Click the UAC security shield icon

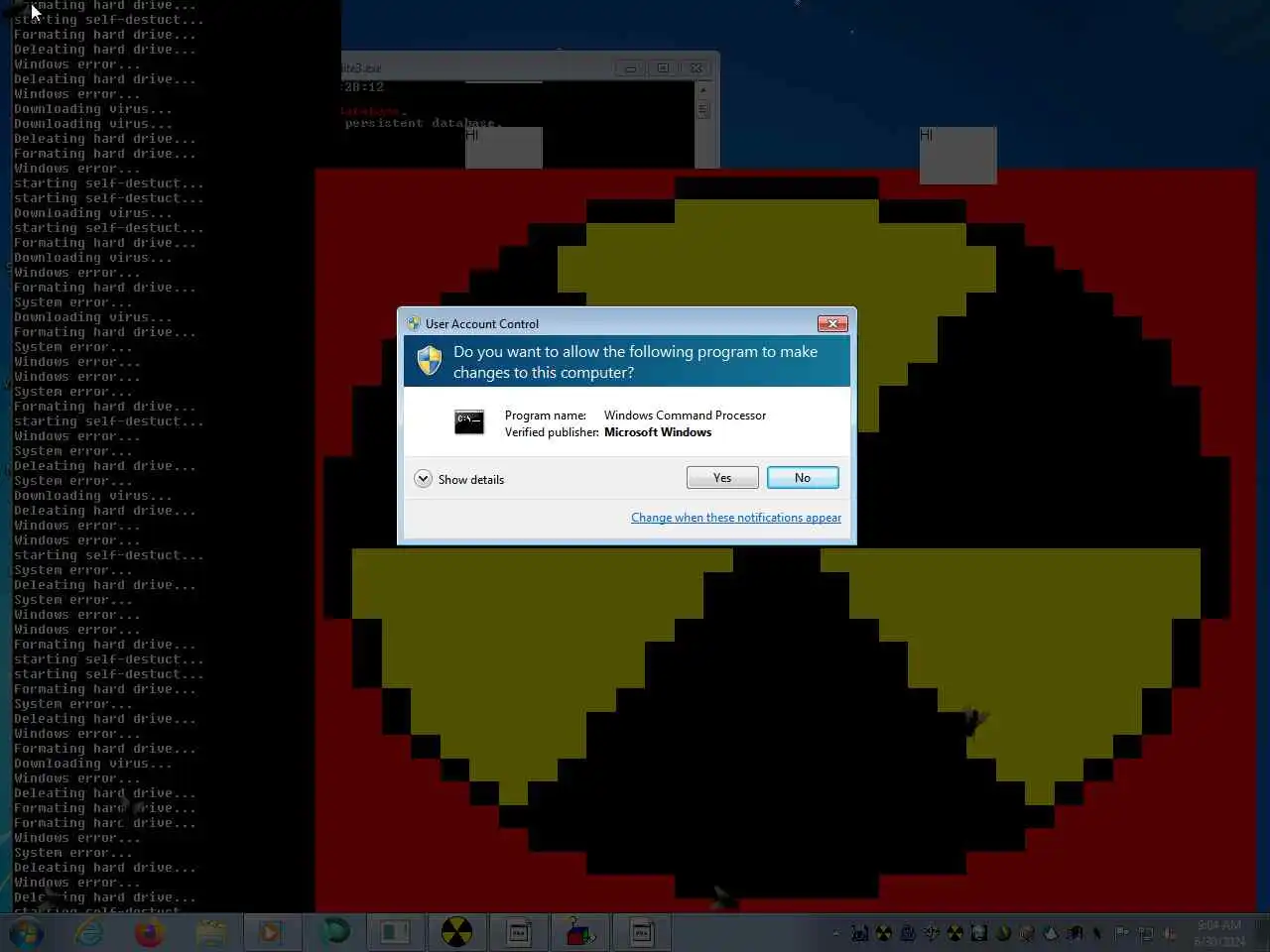[x=430, y=361]
